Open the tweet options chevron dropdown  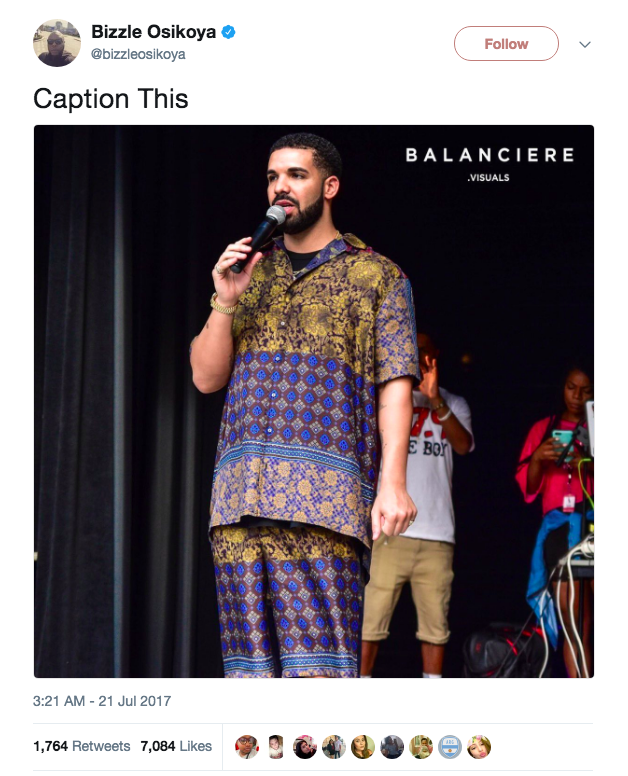click(x=584, y=45)
